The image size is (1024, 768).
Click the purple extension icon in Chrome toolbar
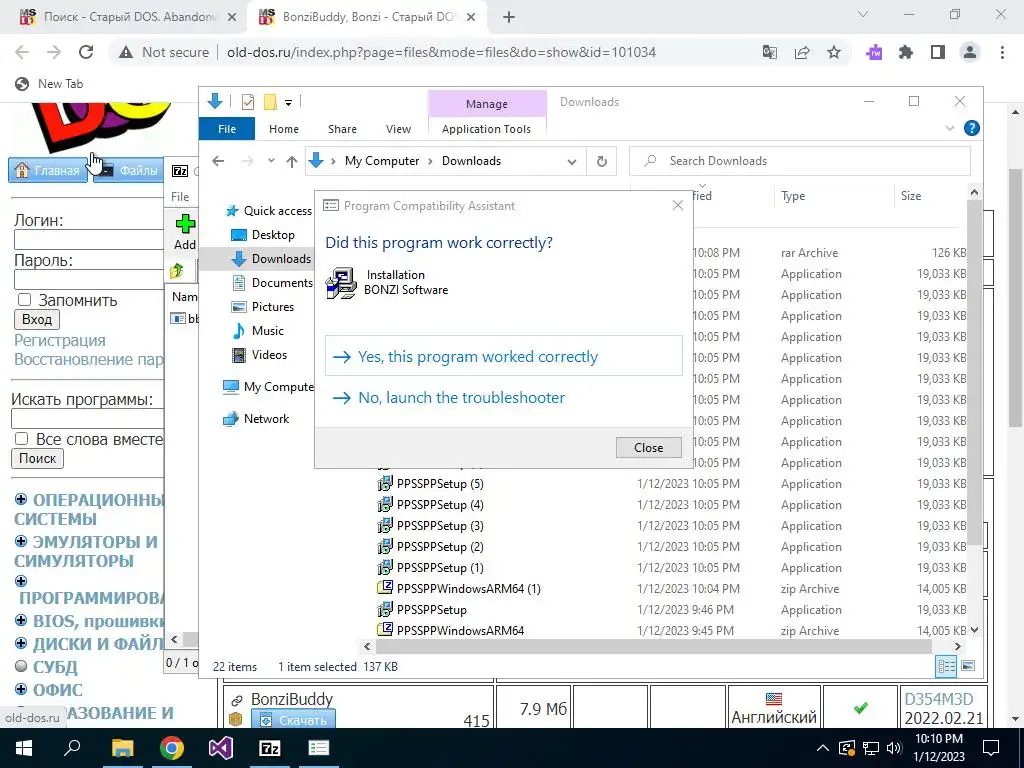pos(874,52)
